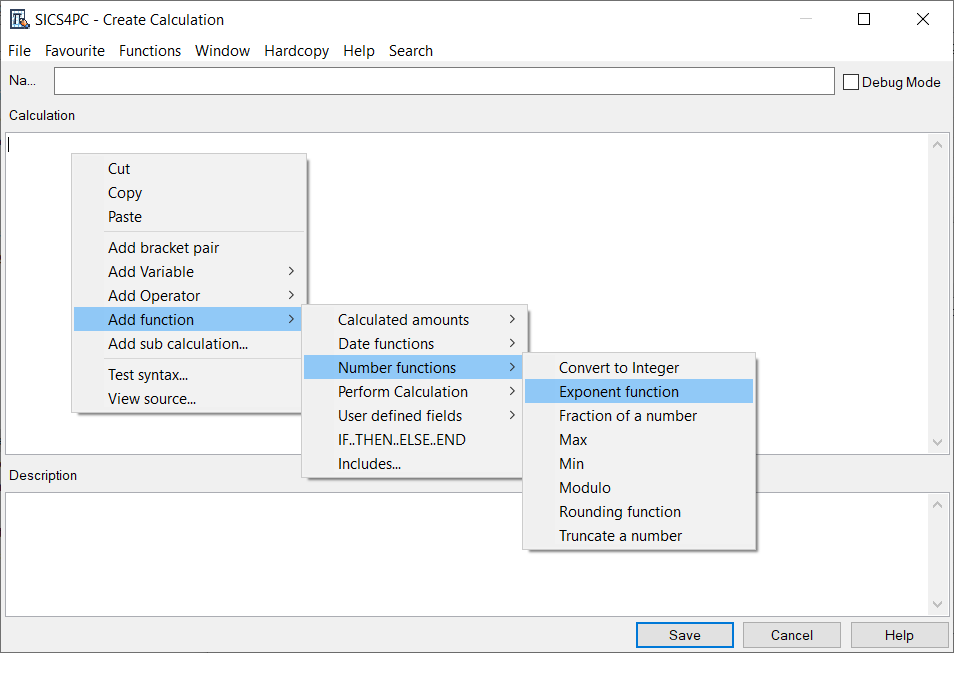Click the Cancel button

click(x=791, y=635)
